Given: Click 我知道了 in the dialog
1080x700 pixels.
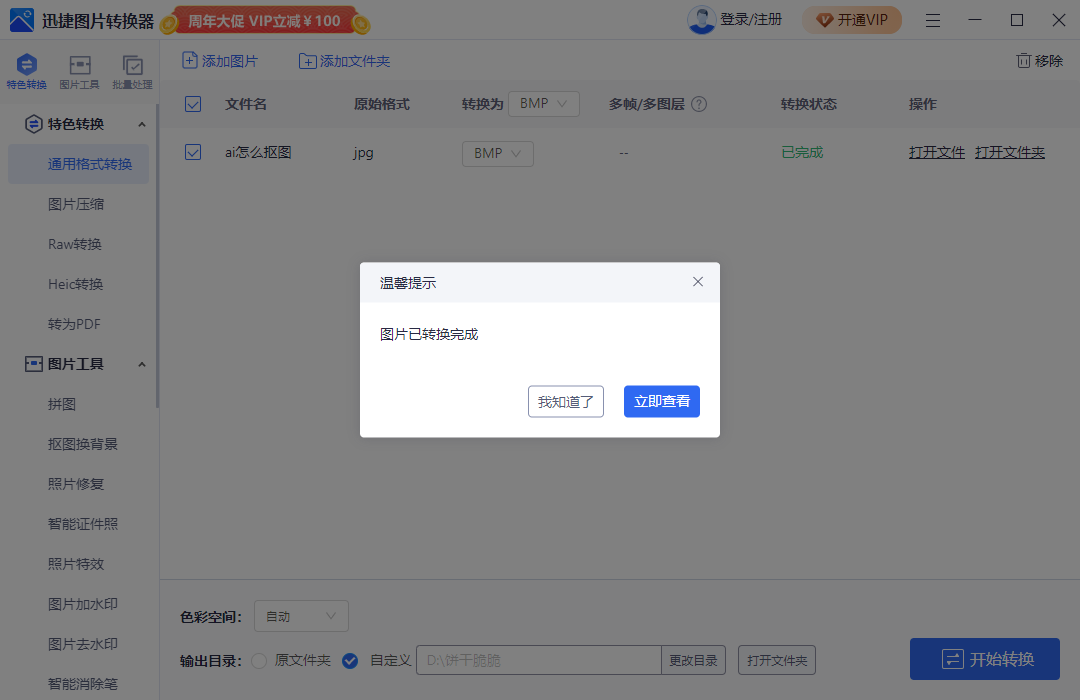Looking at the screenshot, I should pyautogui.click(x=565, y=402).
